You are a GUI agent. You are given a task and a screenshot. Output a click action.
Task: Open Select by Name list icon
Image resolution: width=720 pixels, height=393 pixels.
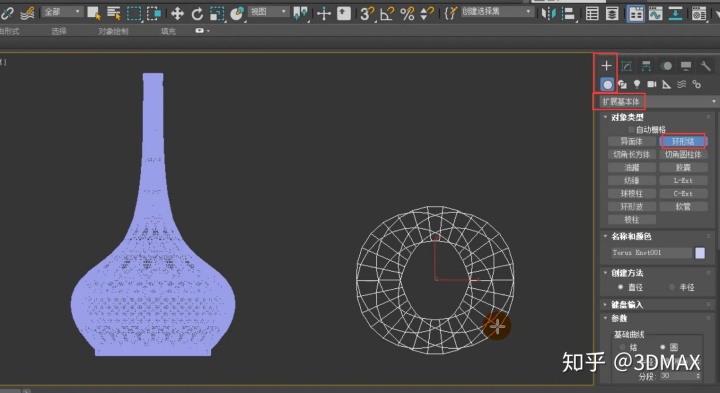[113, 13]
